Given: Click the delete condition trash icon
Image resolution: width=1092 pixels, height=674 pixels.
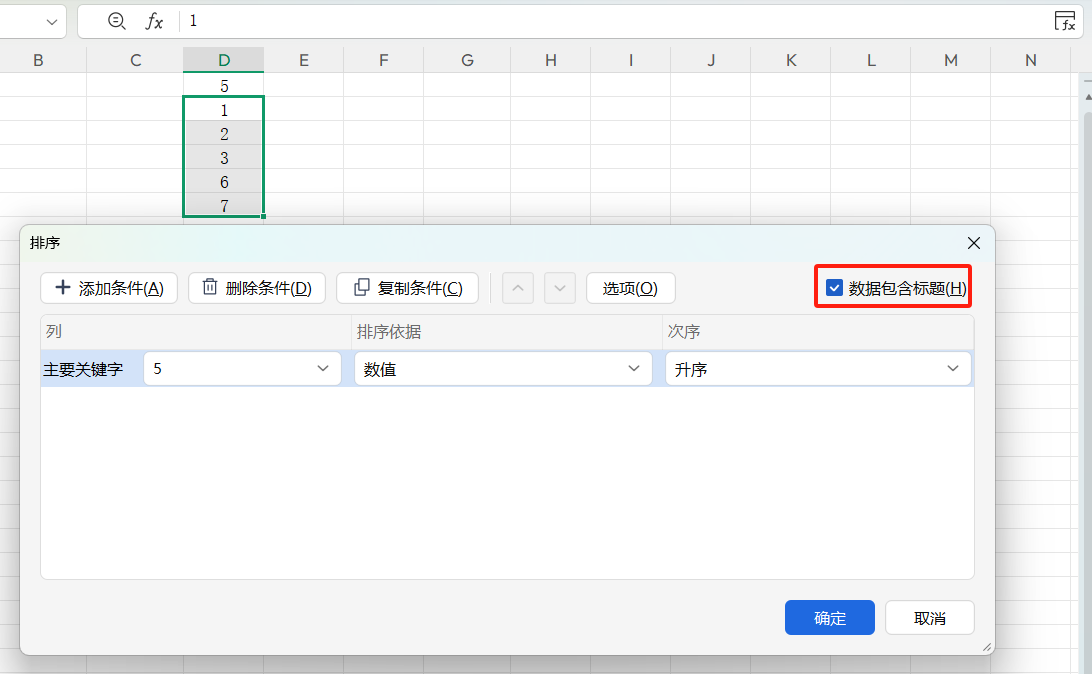Looking at the screenshot, I should pos(211,287).
